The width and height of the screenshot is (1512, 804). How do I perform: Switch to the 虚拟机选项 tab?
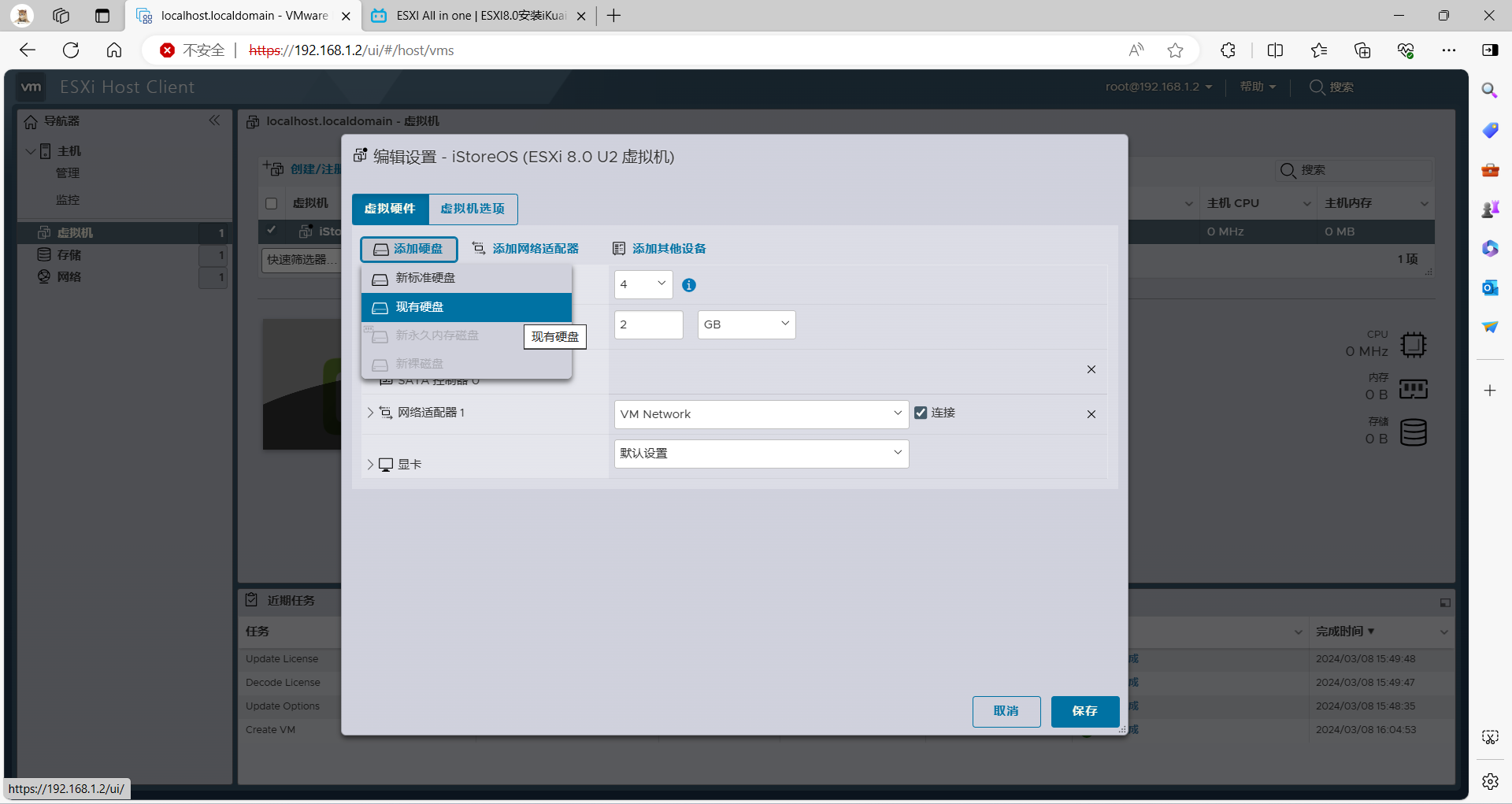tap(472, 209)
